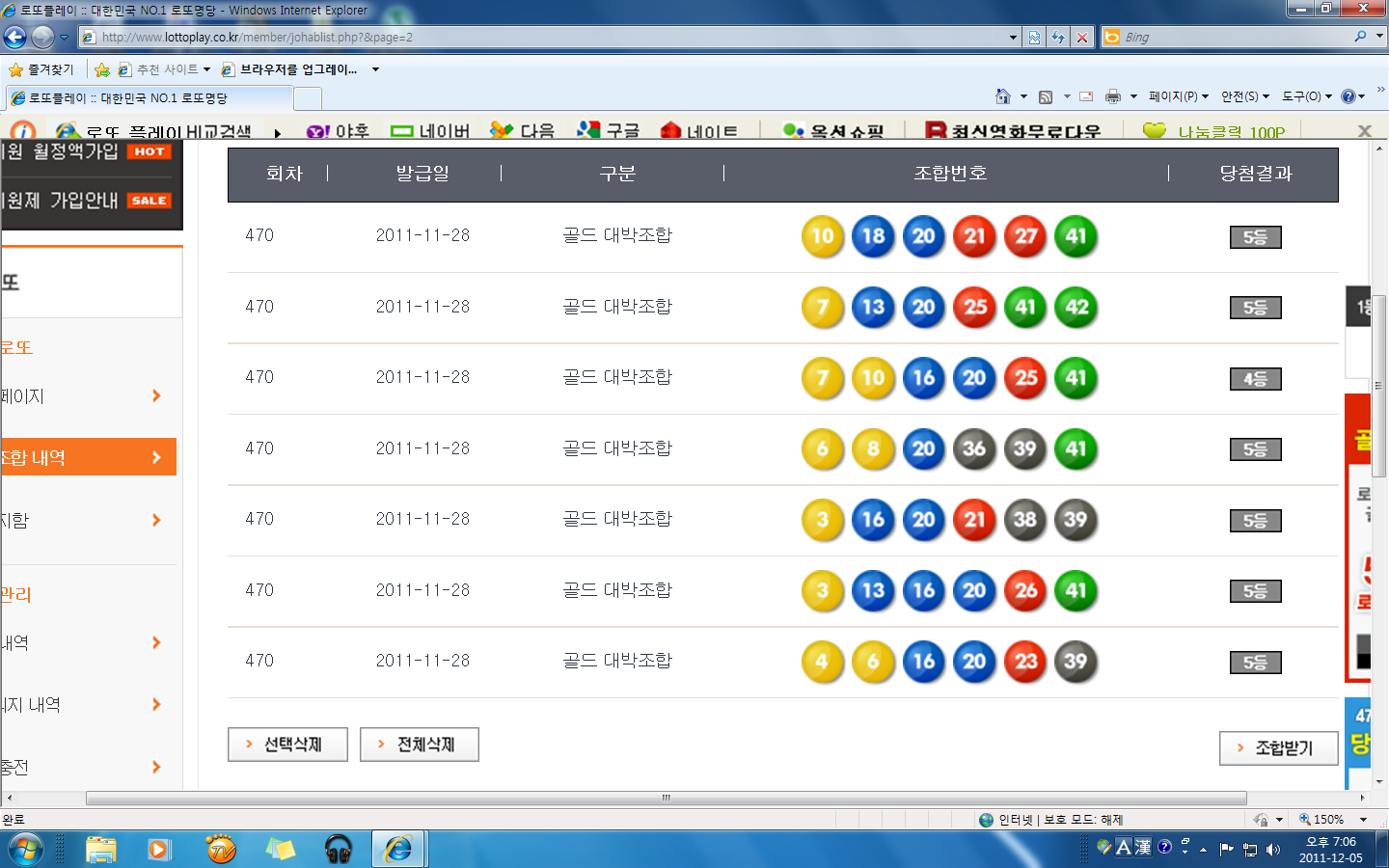Open the 도구(O) menu
1389x868 pixels.
coord(1306,96)
